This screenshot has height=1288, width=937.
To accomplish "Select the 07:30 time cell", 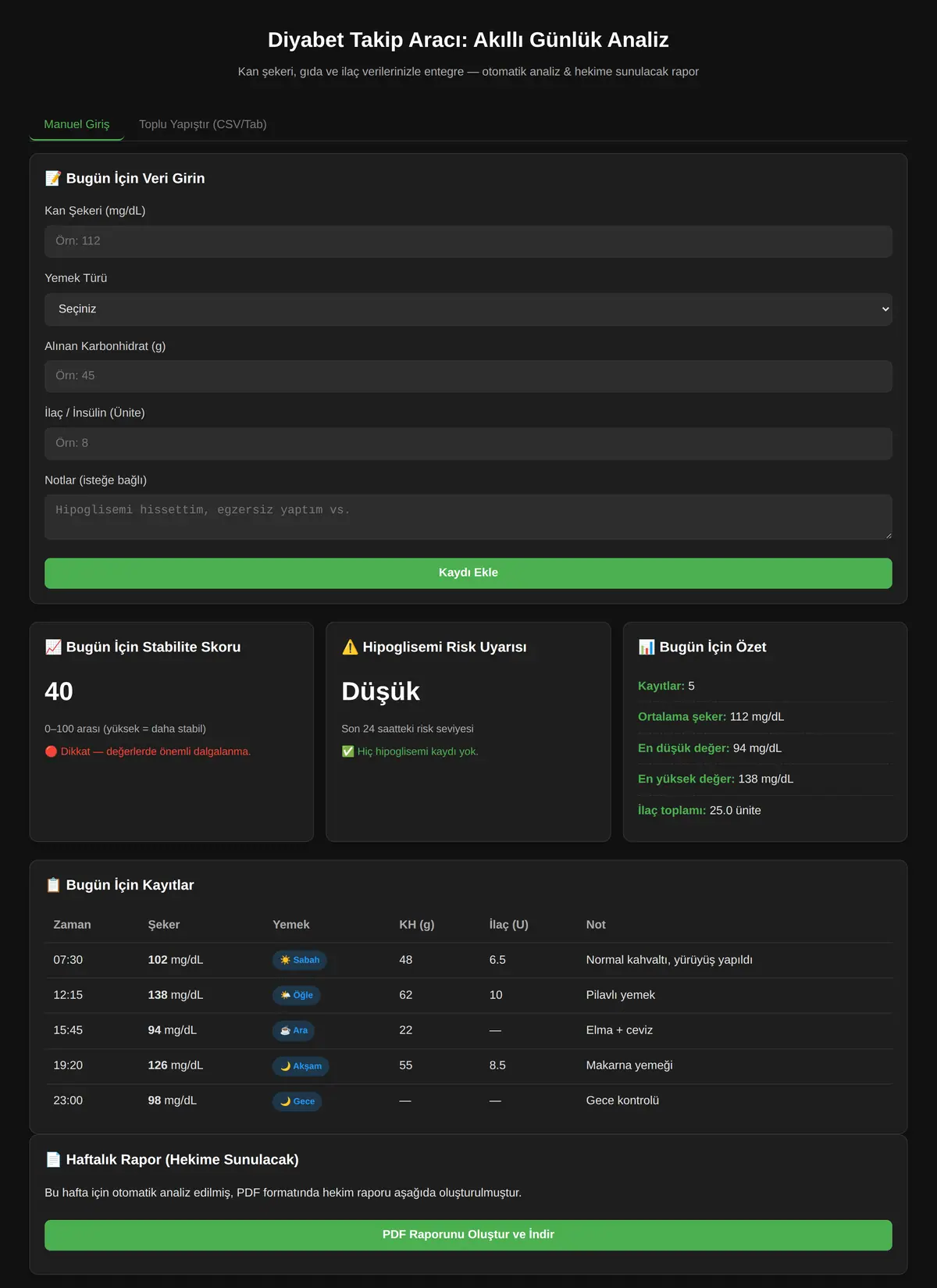I will 68,960.
